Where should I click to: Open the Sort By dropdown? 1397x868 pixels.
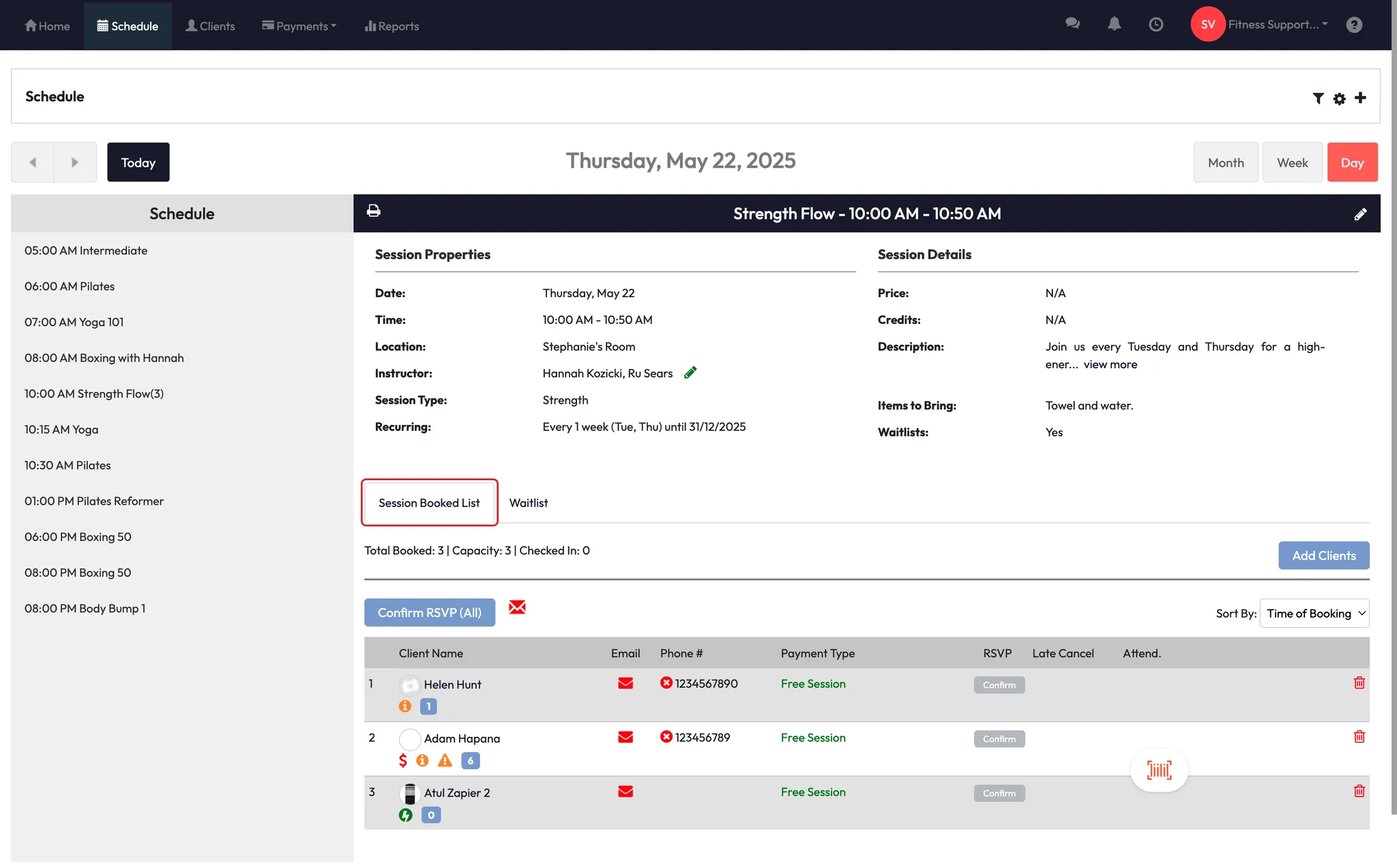coord(1314,613)
